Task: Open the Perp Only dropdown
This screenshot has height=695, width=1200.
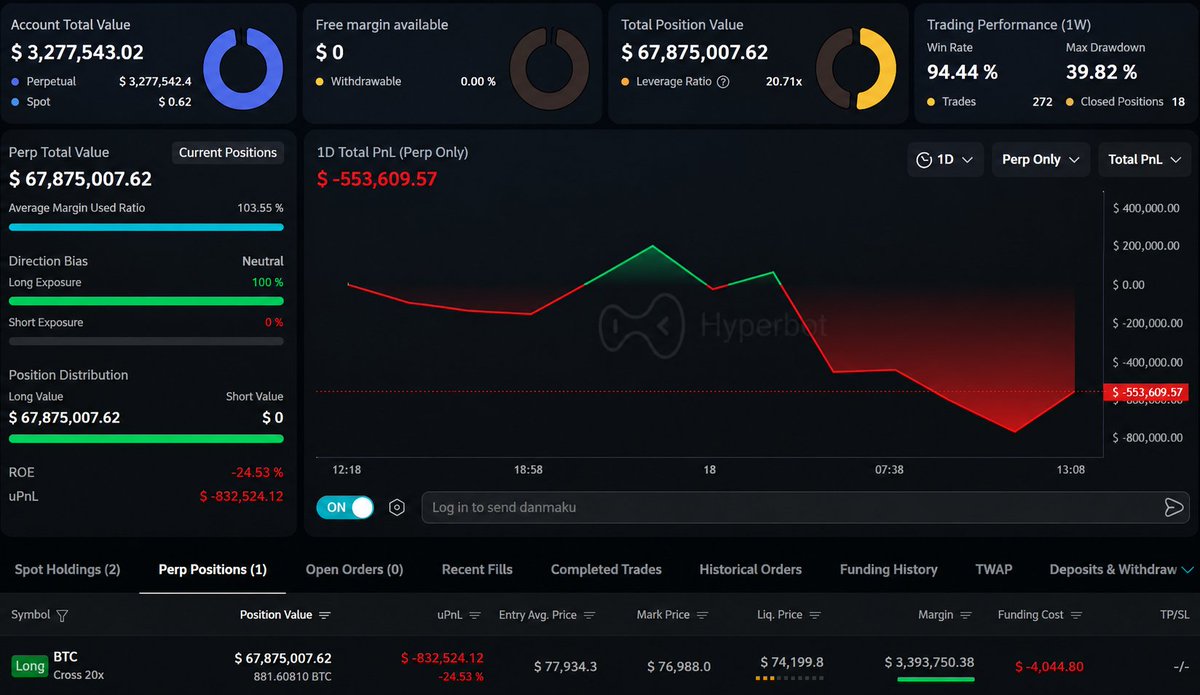Action: pos(1040,159)
